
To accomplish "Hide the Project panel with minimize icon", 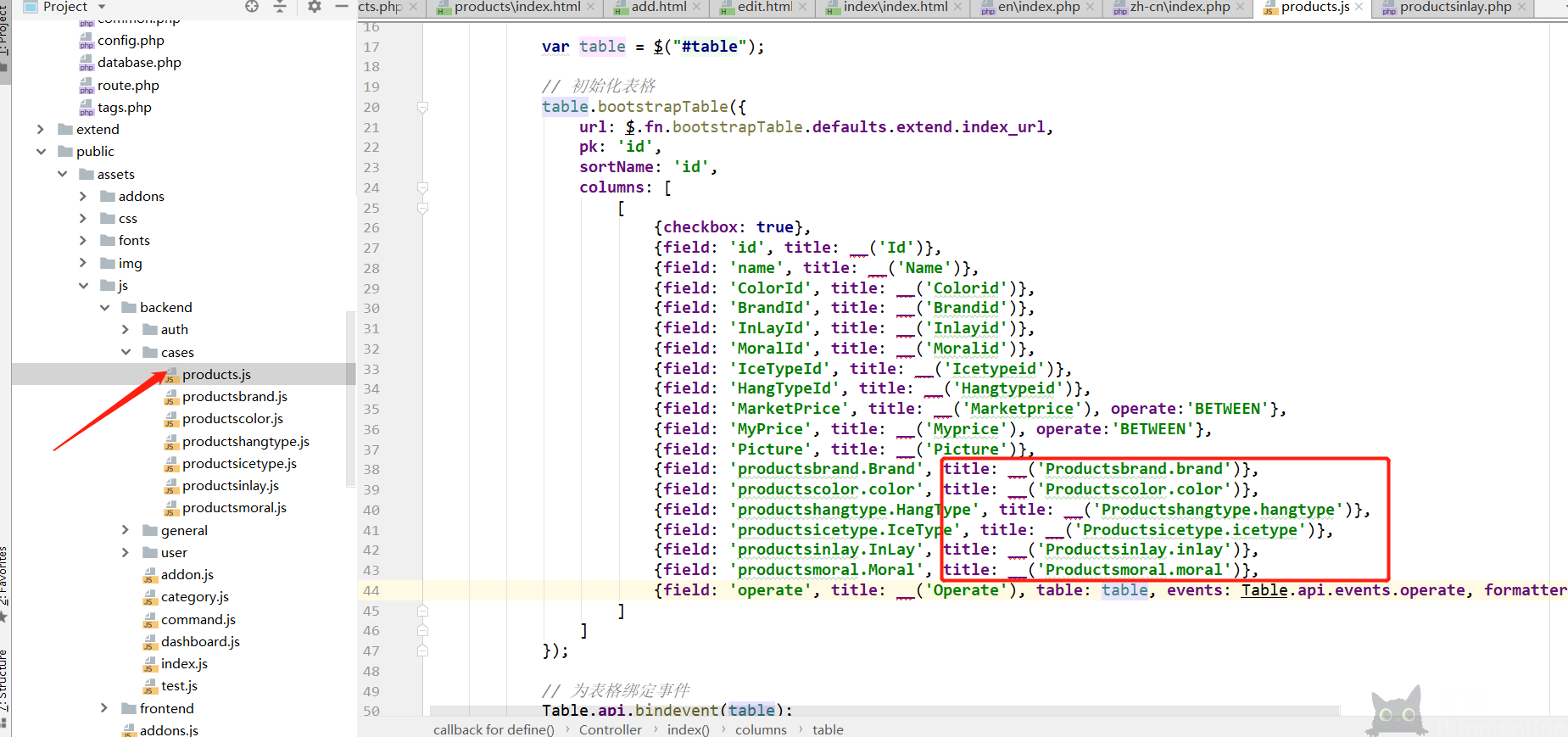I will click(x=342, y=7).
